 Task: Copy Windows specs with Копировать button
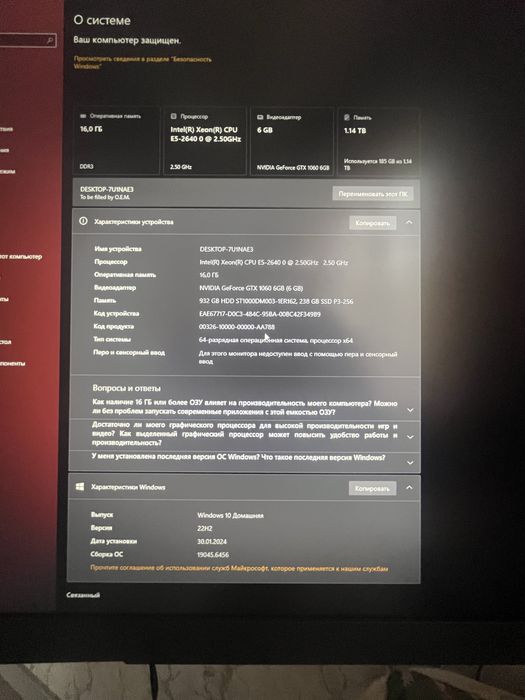click(372, 488)
